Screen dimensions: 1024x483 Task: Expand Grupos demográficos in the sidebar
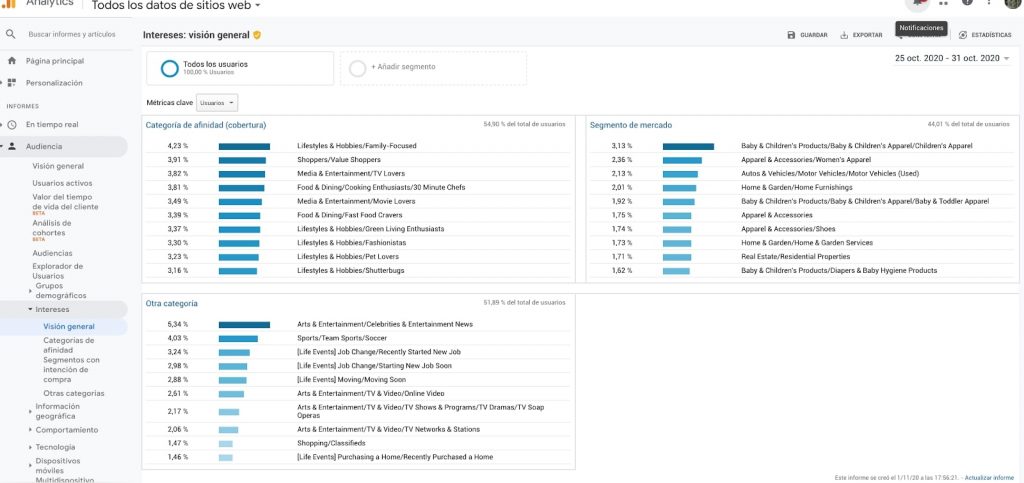click(x=30, y=291)
